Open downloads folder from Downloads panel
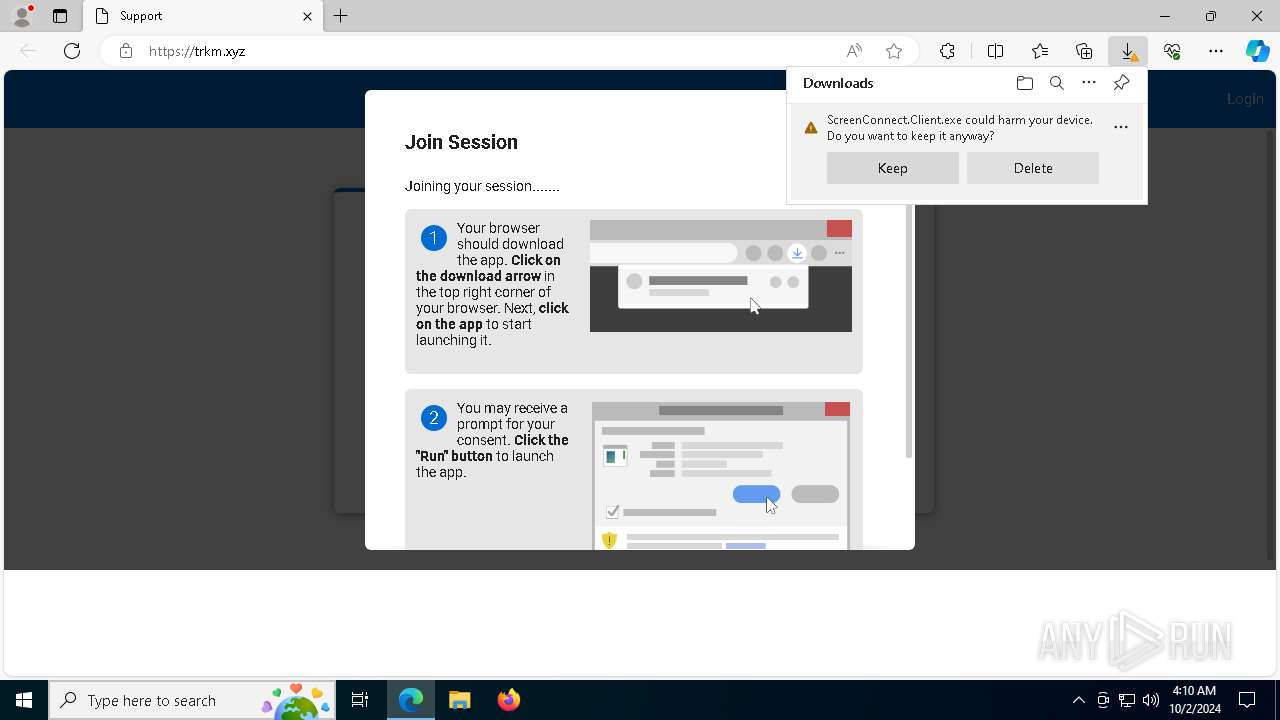 (x=1024, y=83)
